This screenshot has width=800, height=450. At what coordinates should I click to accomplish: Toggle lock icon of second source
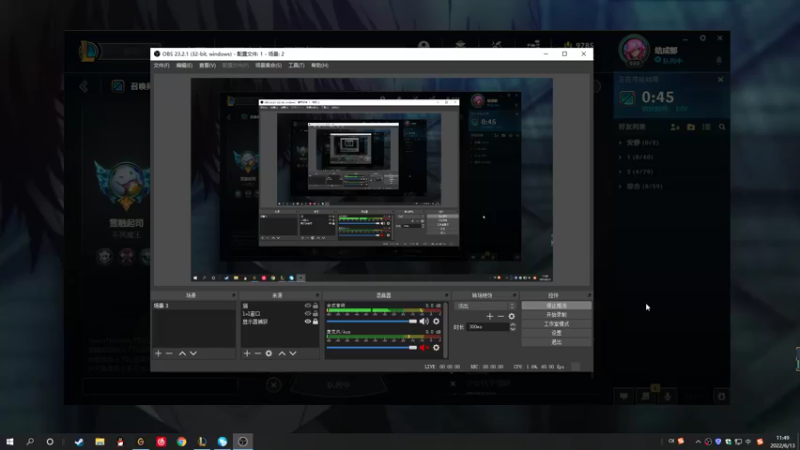click(x=316, y=314)
